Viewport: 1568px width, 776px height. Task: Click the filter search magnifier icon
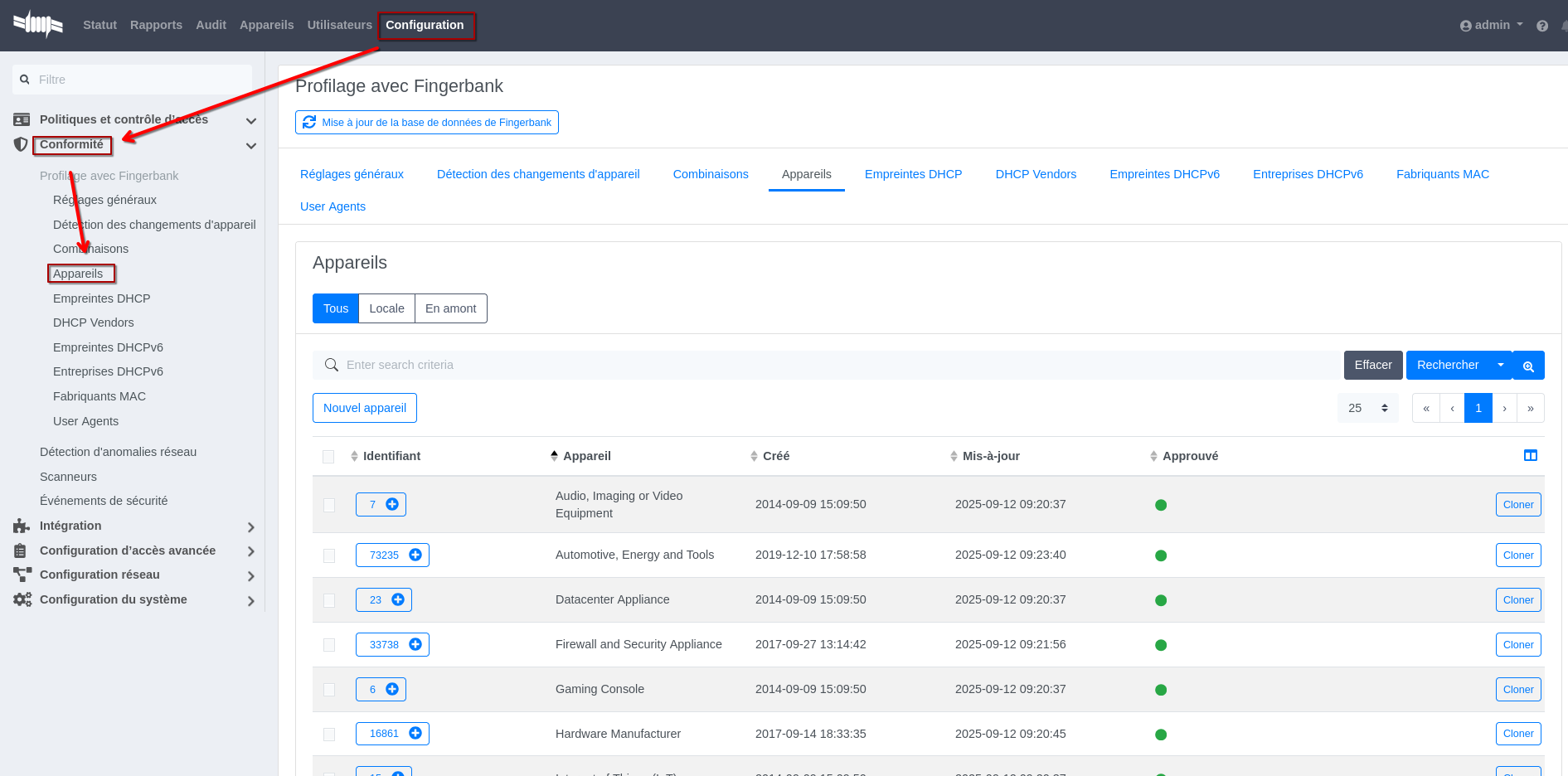tap(25, 80)
